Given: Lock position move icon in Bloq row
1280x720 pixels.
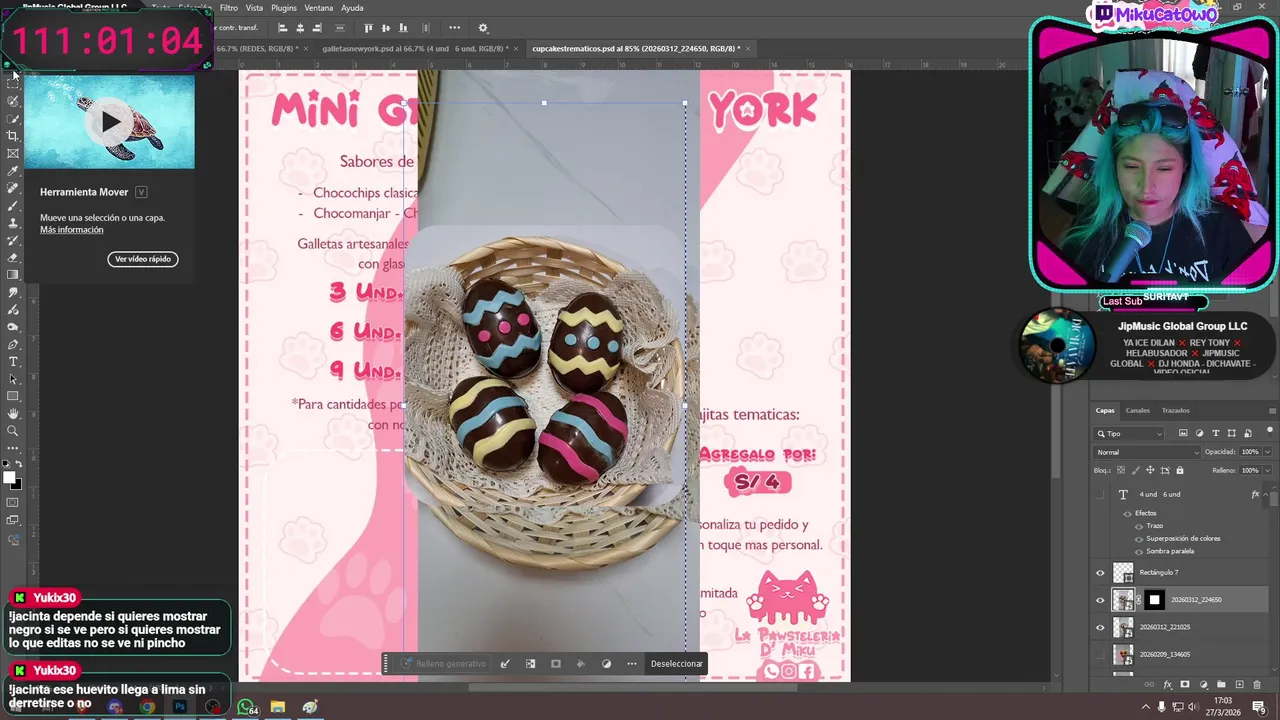Looking at the screenshot, I should 1150,470.
